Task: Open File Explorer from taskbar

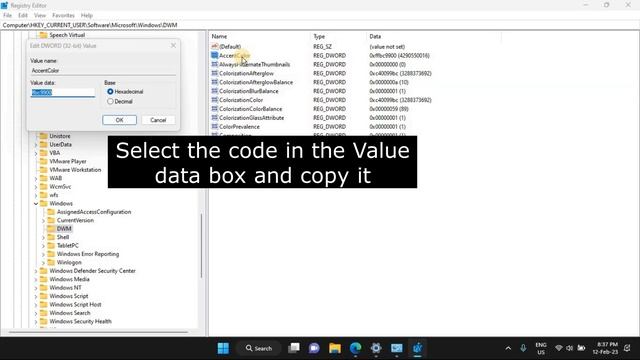Action: (335, 348)
